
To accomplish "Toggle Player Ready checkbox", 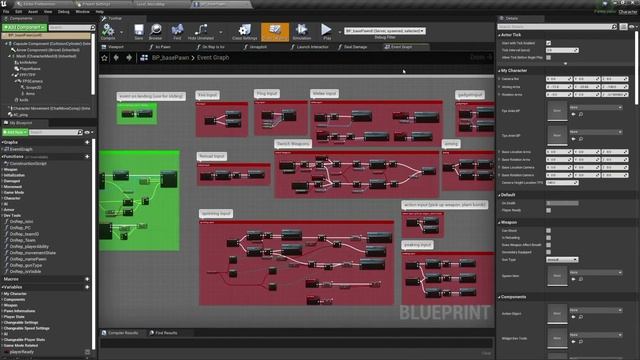I will coord(549,210).
